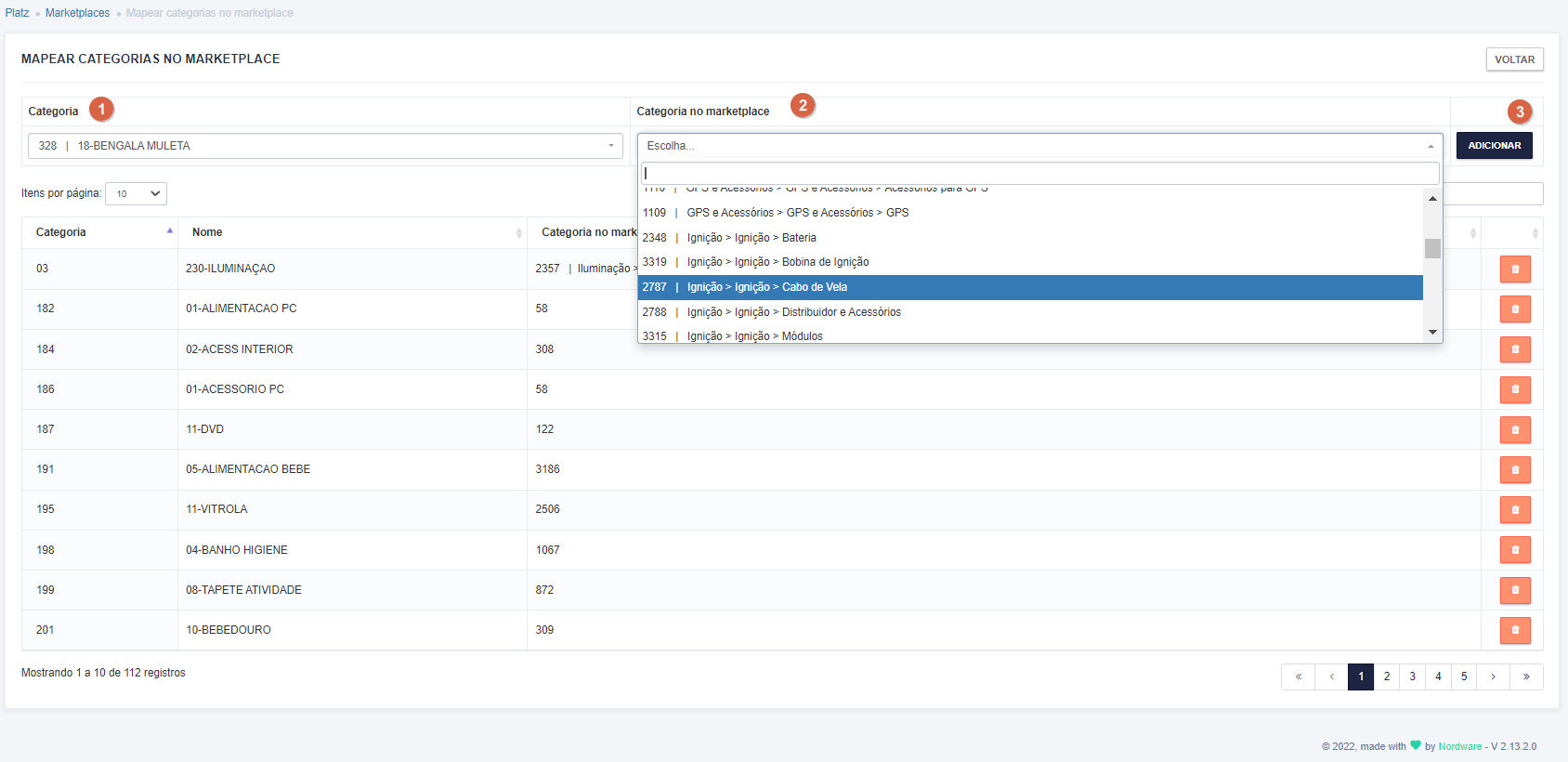Delete the 02-ACESS INTERIOR row
Screen dimensions: 1568x762
pyautogui.click(x=1515, y=349)
